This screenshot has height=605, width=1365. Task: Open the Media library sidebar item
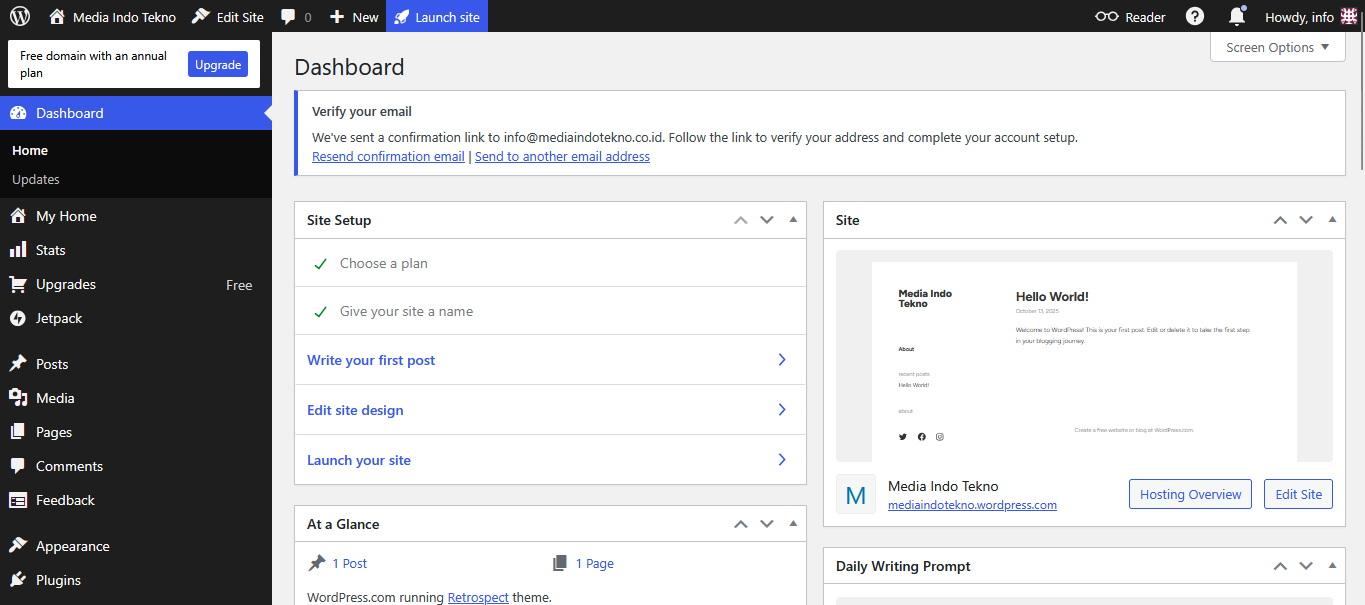55,398
